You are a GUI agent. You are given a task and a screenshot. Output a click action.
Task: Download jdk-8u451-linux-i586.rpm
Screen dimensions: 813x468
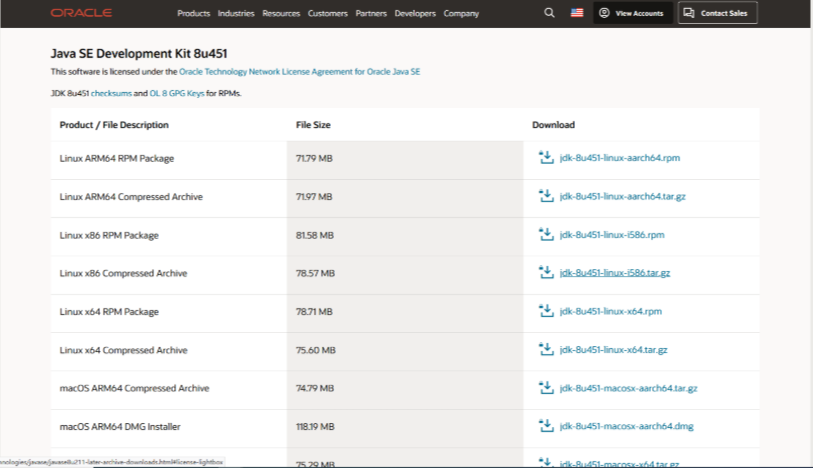[612, 234]
